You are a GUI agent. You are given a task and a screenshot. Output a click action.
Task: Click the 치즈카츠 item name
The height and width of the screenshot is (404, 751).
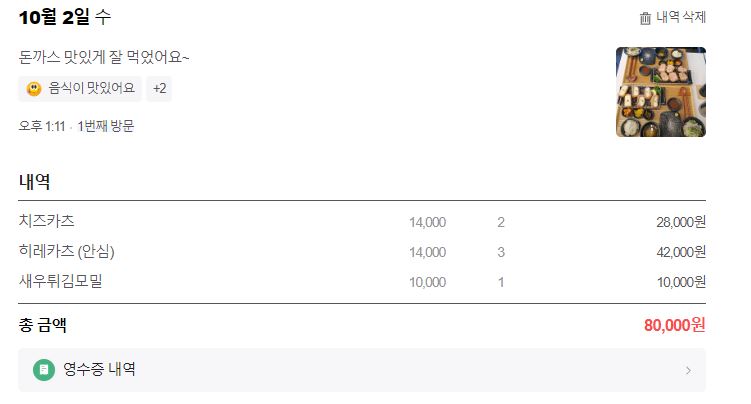pyautogui.click(x=47, y=221)
